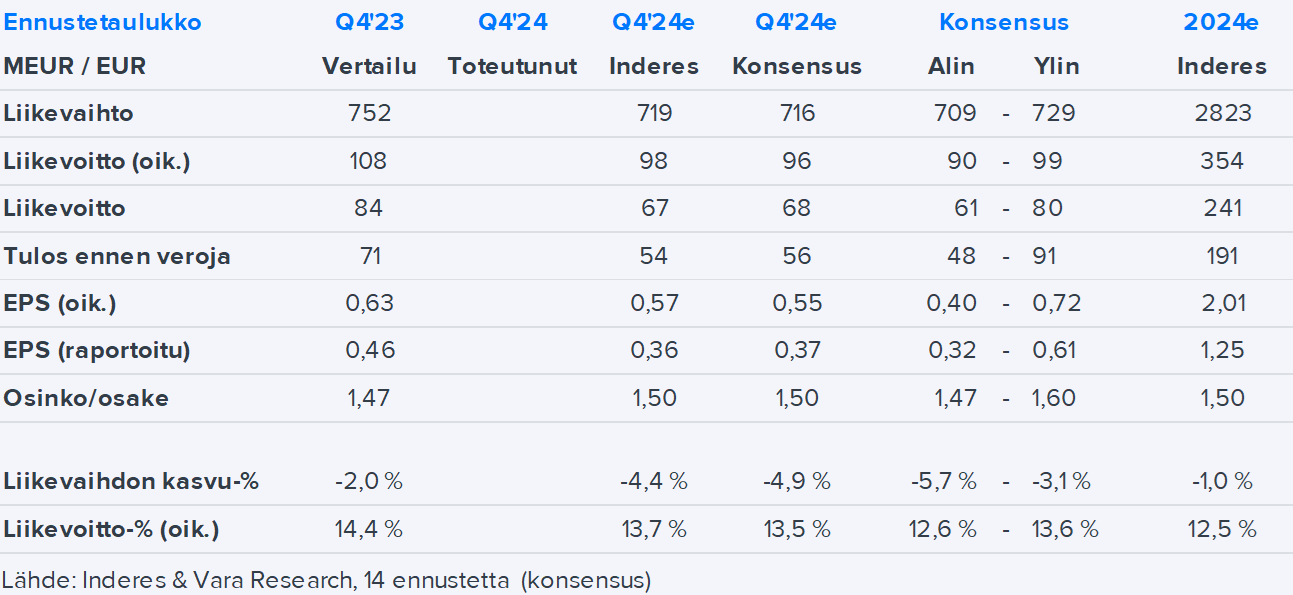Select the Konsensus header above Alin and Ylin
The width and height of the screenshot is (1293, 595).
pyautogui.click(x=1003, y=22)
